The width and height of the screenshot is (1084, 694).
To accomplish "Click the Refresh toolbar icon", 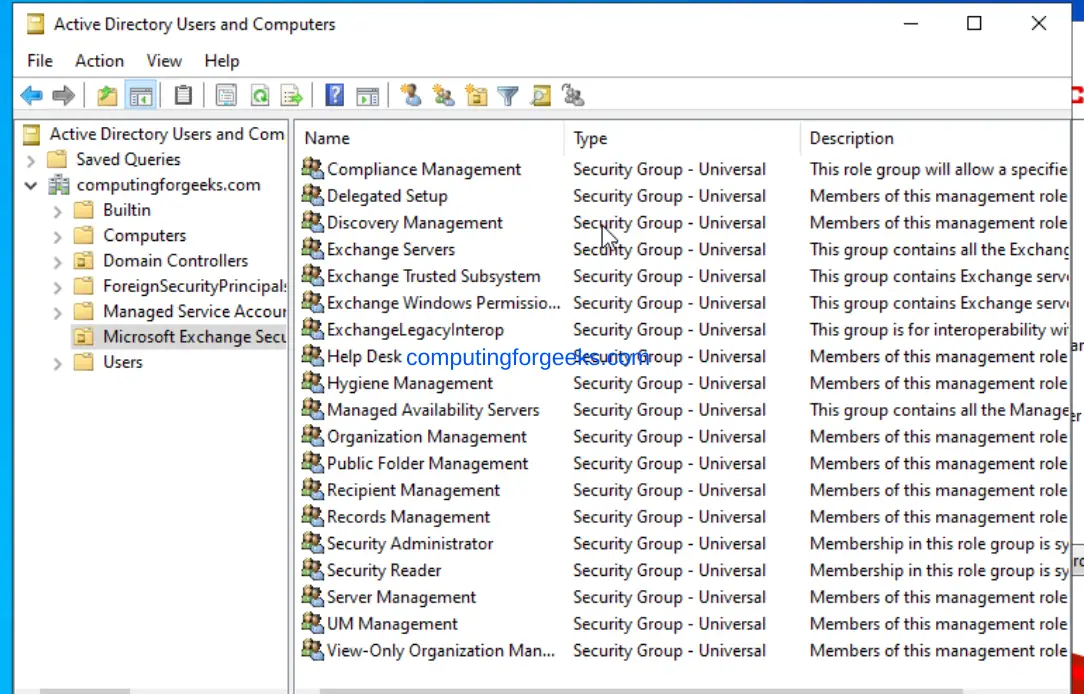I will (258, 94).
